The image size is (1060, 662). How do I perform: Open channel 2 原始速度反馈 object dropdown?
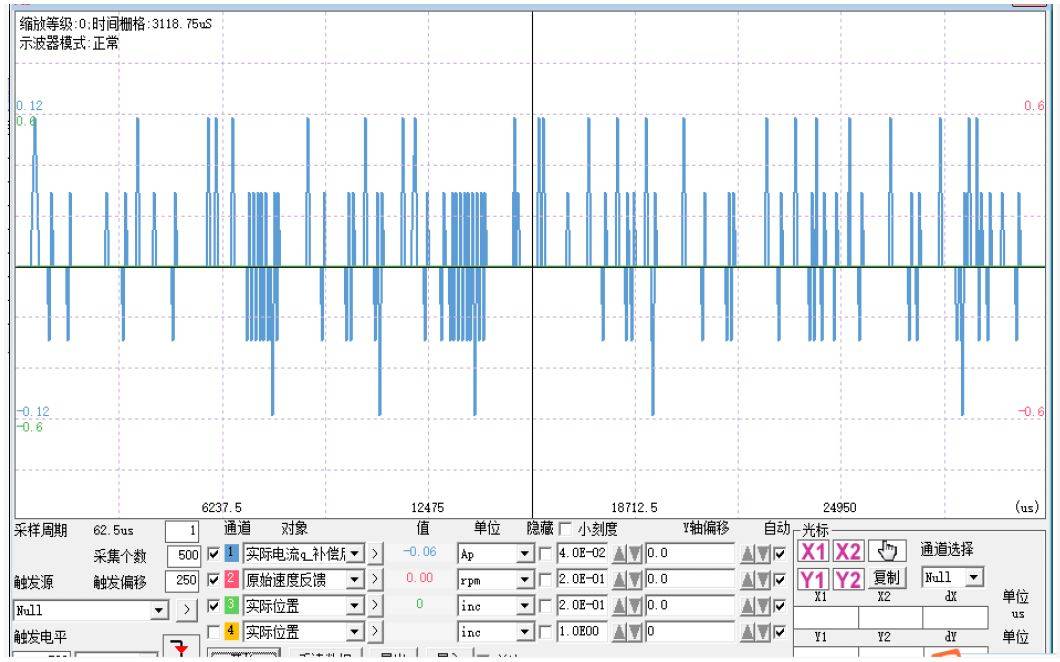click(352, 579)
